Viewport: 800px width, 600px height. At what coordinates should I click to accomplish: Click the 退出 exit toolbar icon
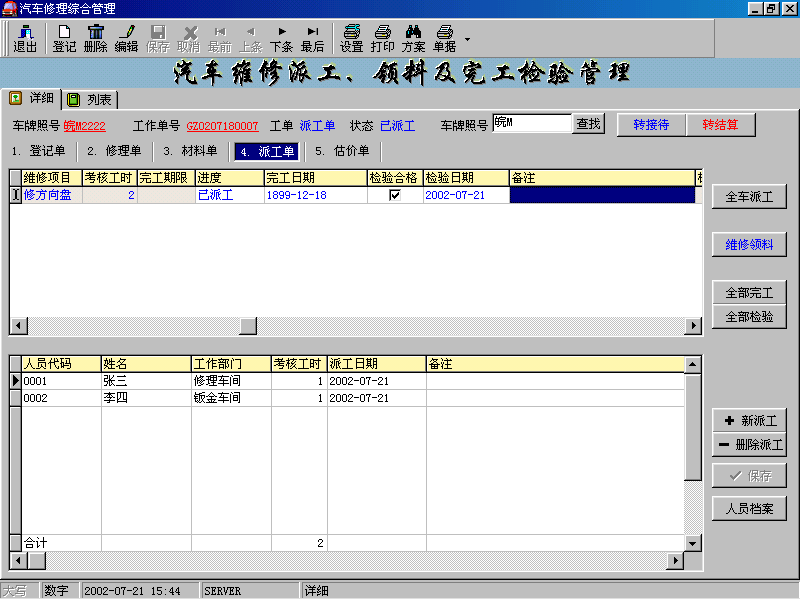click(25, 38)
